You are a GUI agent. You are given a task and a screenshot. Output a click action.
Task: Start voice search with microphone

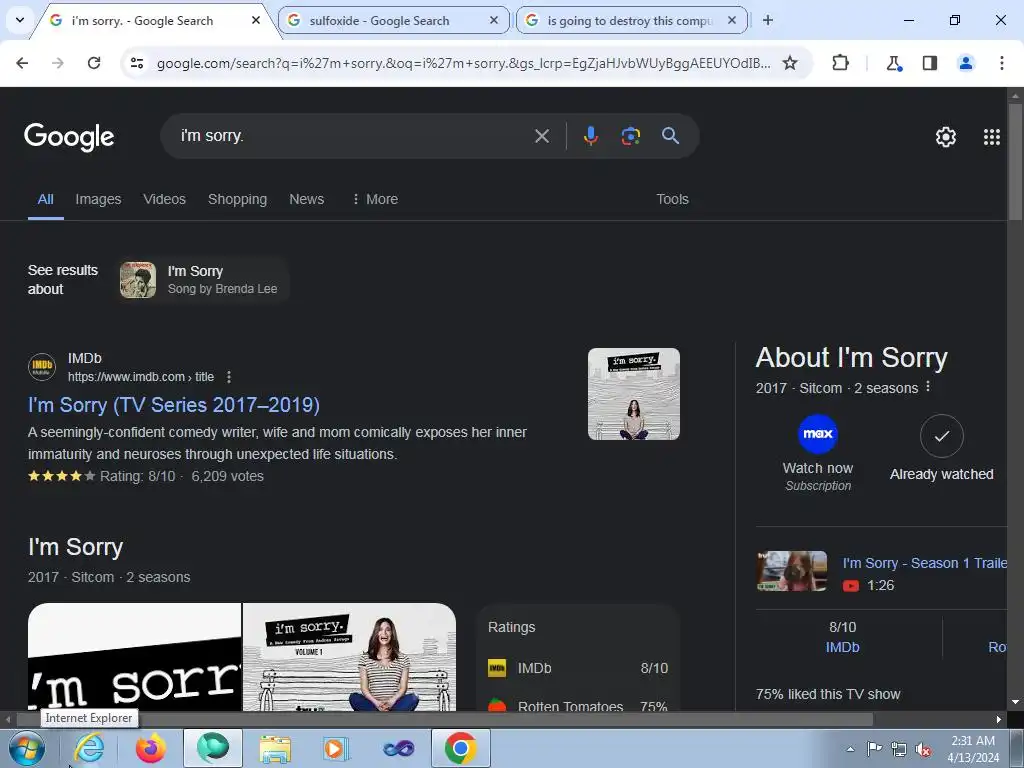coord(590,136)
